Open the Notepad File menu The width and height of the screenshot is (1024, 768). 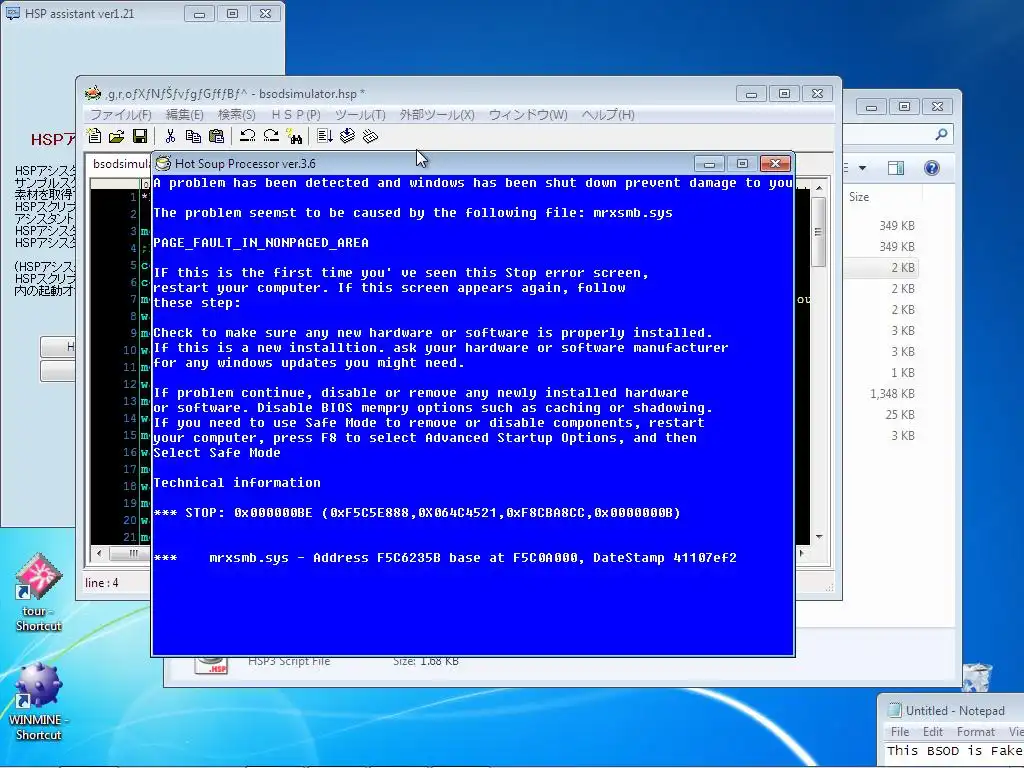(899, 732)
